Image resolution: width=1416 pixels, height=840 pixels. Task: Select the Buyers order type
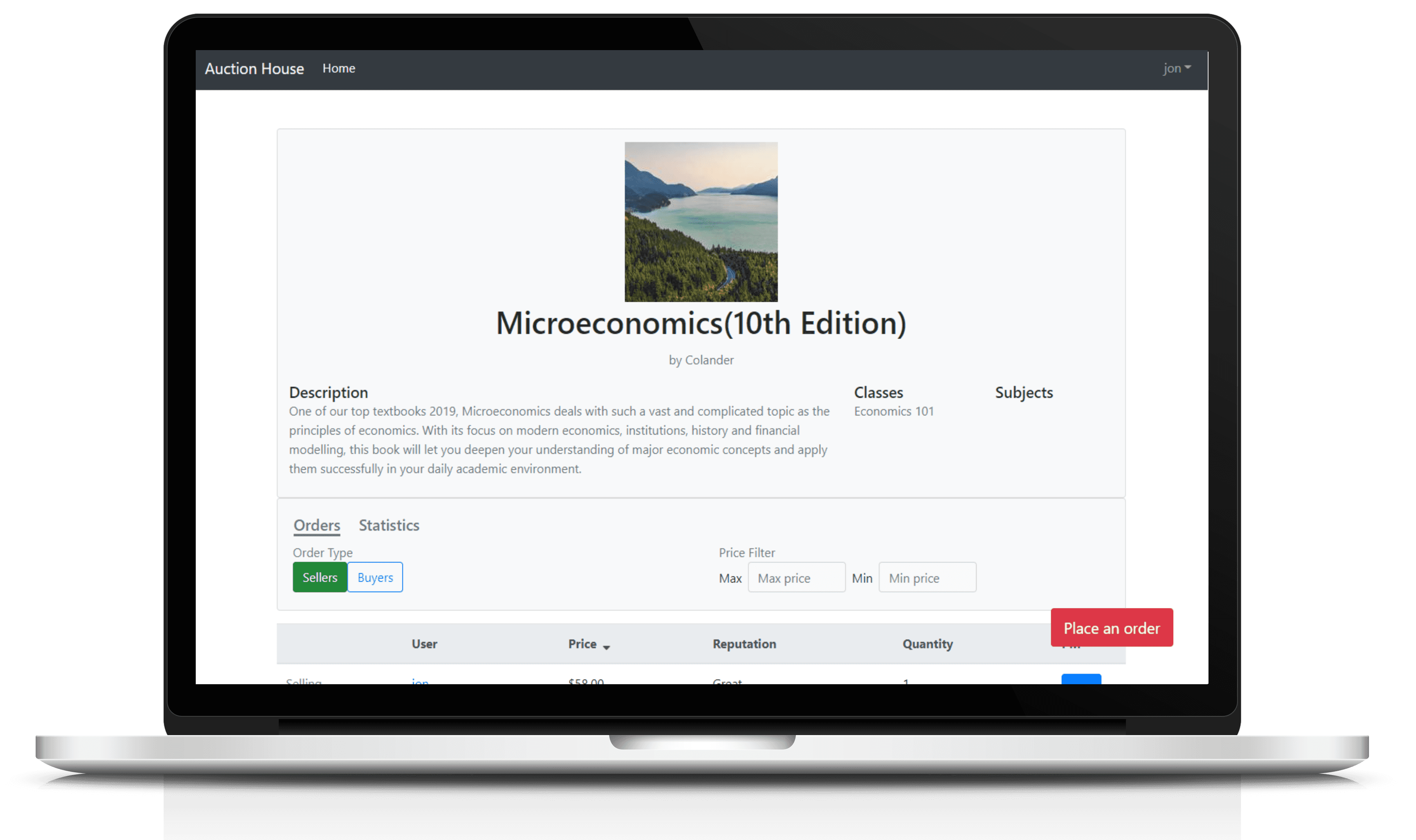375,577
